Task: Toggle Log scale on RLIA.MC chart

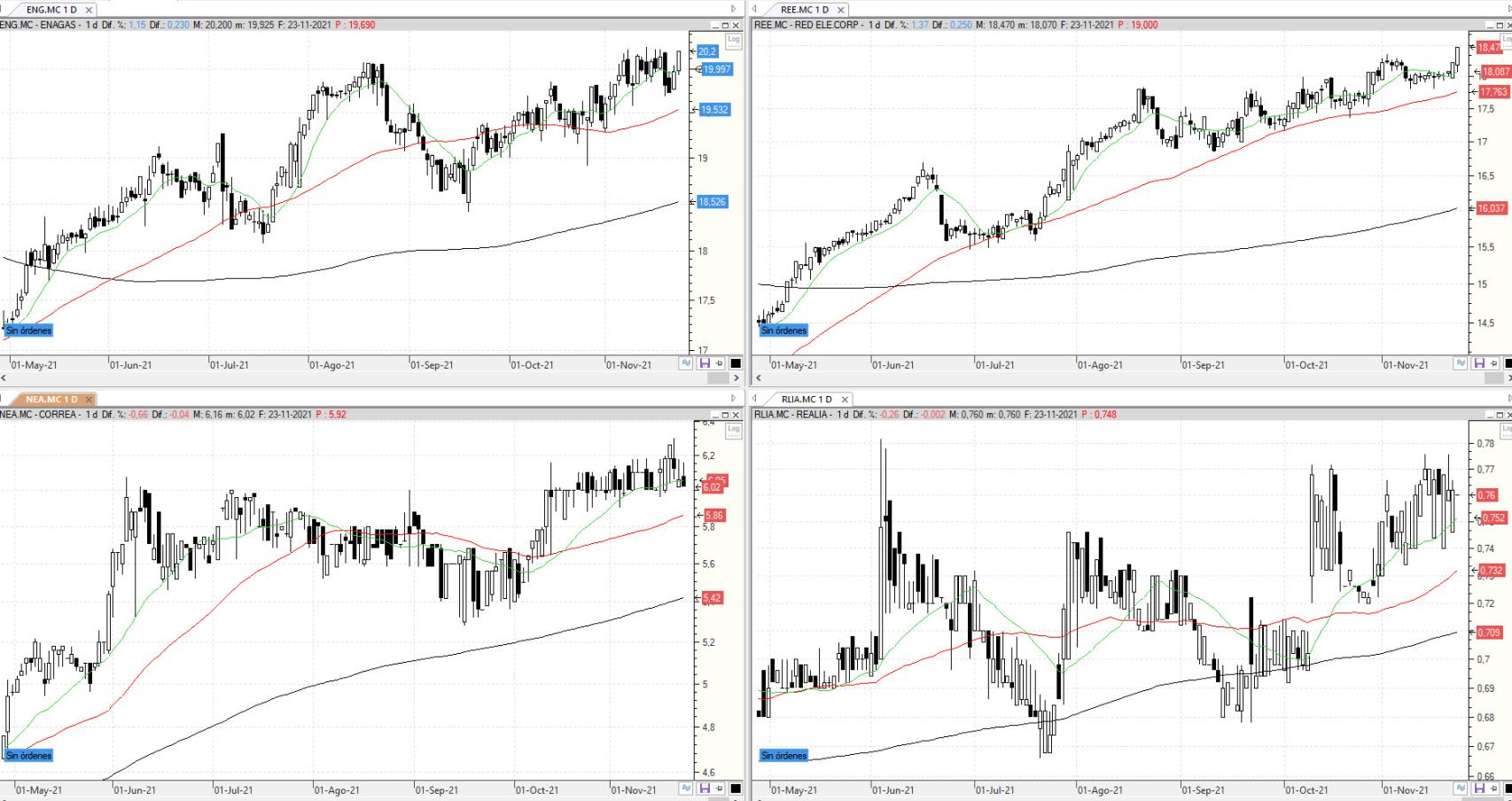Action: pos(1508,430)
